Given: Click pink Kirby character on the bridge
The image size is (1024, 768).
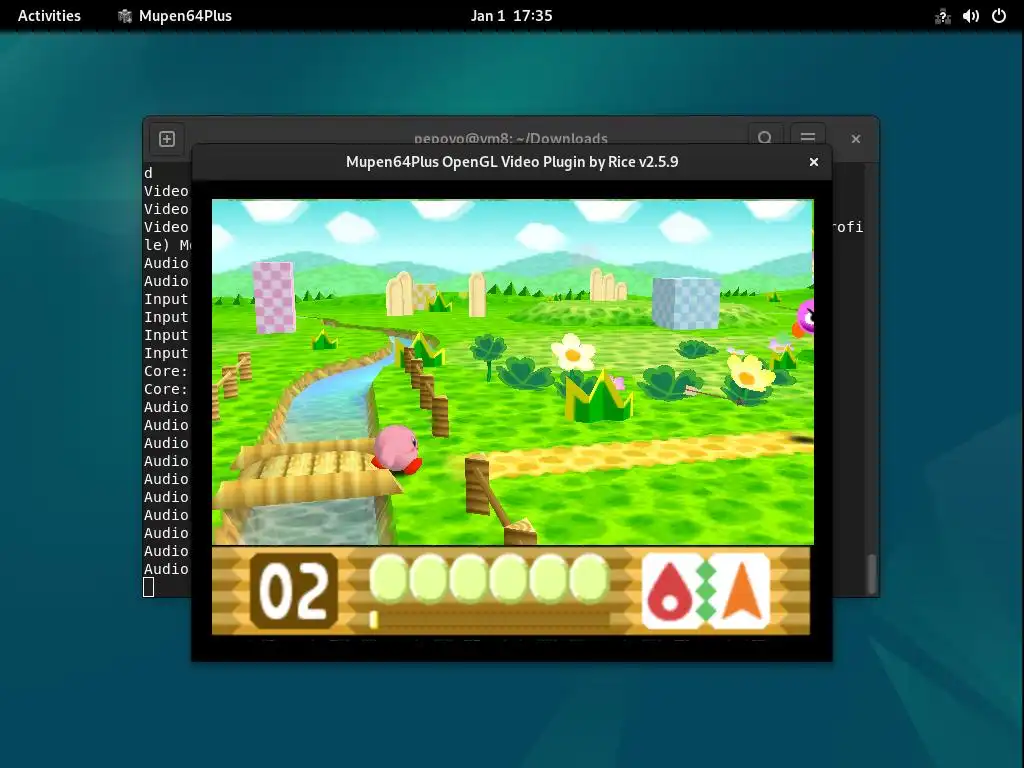Looking at the screenshot, I should tap(396, 448).
